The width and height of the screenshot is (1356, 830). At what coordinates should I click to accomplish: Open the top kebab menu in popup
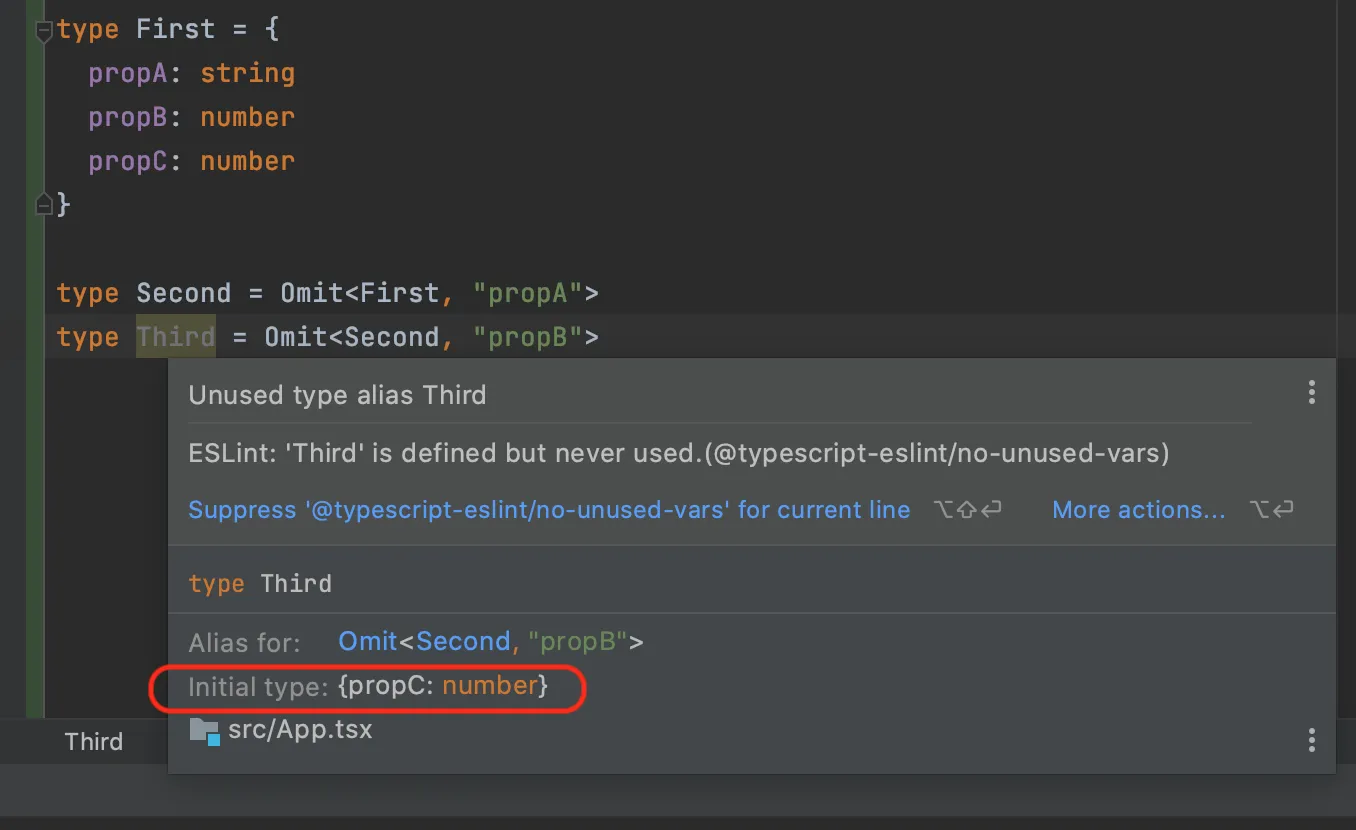pos(1311,393)
